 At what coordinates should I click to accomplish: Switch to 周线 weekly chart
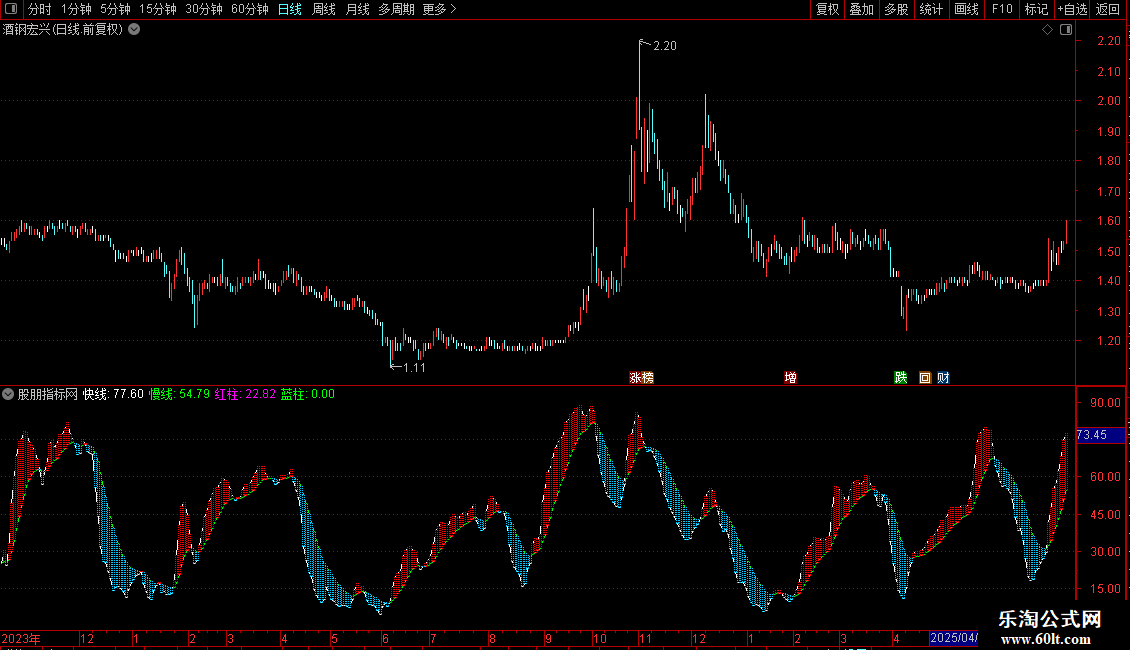coord(324,9)
